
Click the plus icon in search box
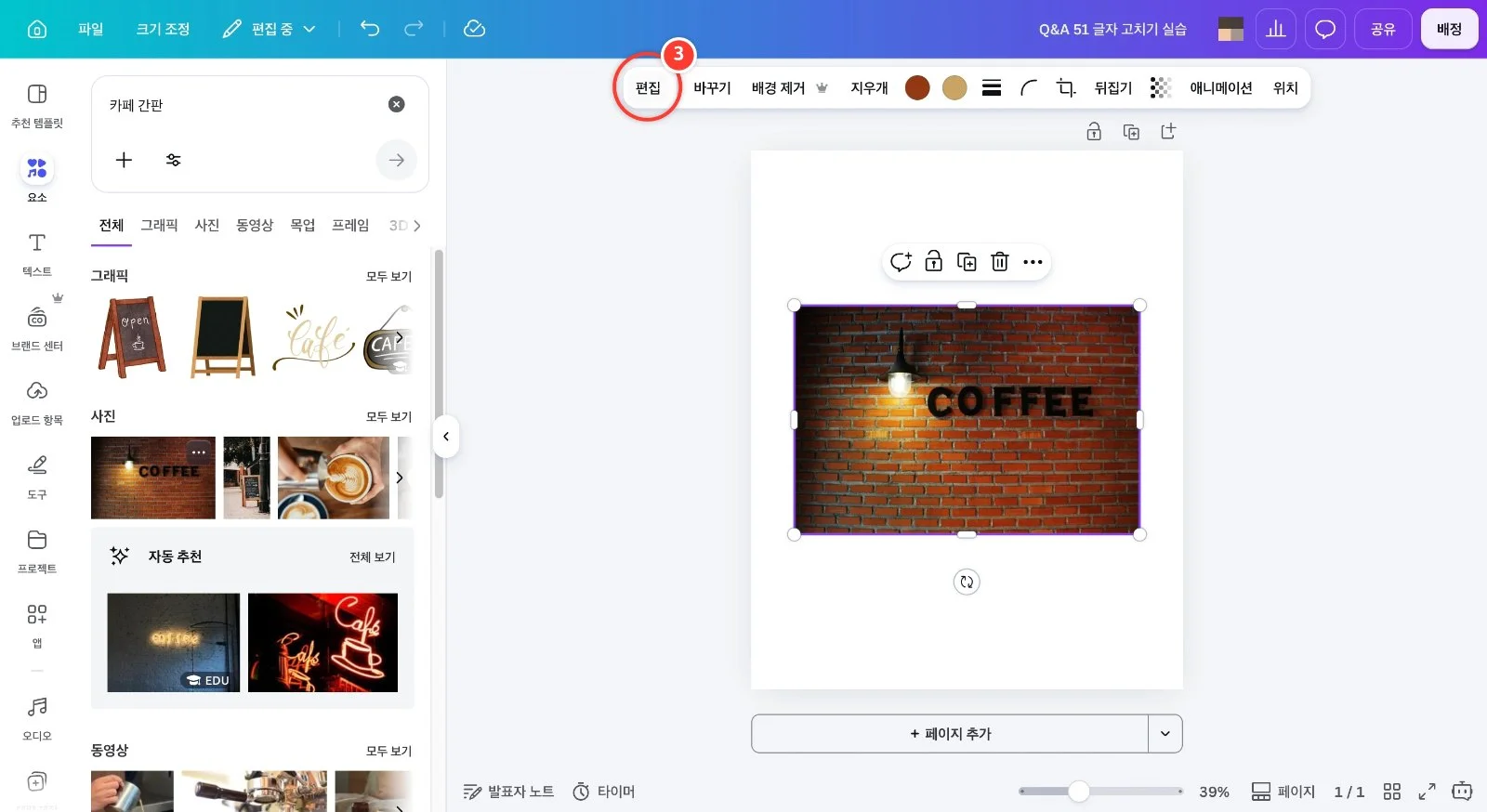[x=124, y=160]
